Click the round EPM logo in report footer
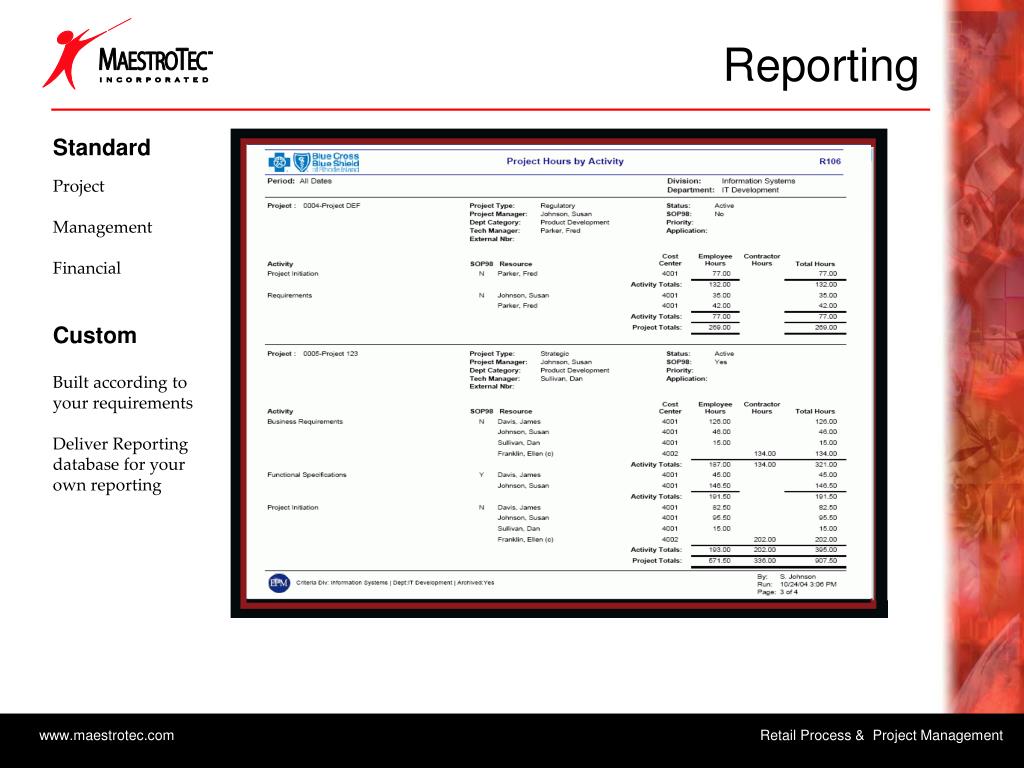The height and width of the screenshot is (768, 1024). (279, 583)
